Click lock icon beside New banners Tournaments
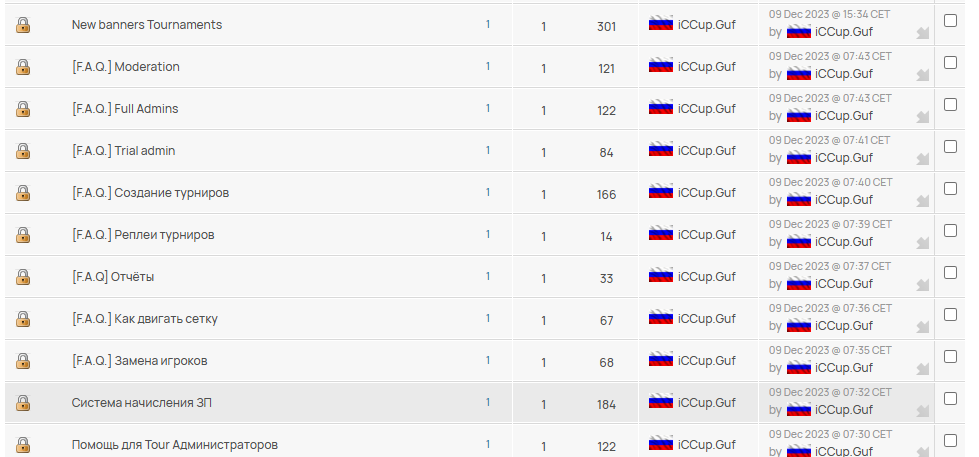This screenshot has height=457, width=979. click(x=23, y=25)
